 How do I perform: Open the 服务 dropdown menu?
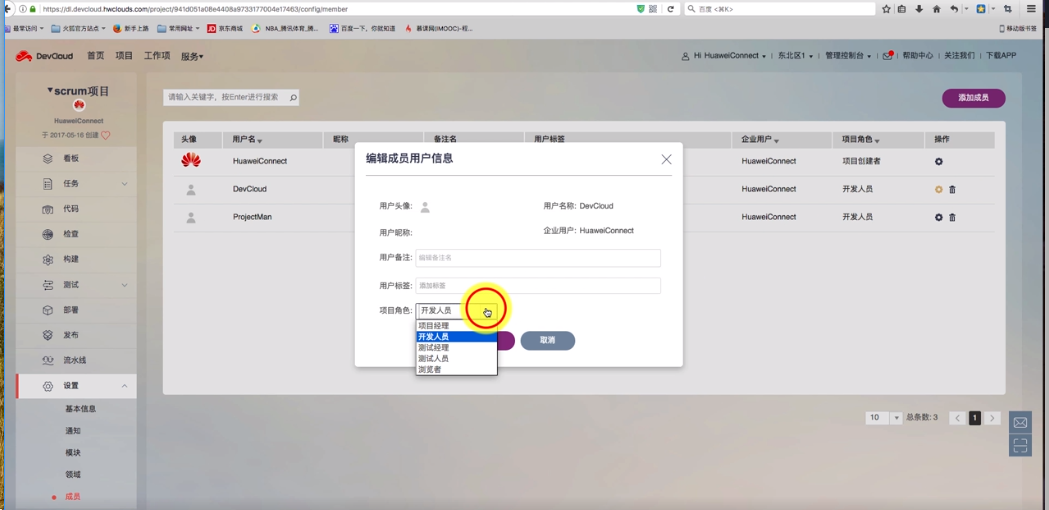click(x=192, y=56)
